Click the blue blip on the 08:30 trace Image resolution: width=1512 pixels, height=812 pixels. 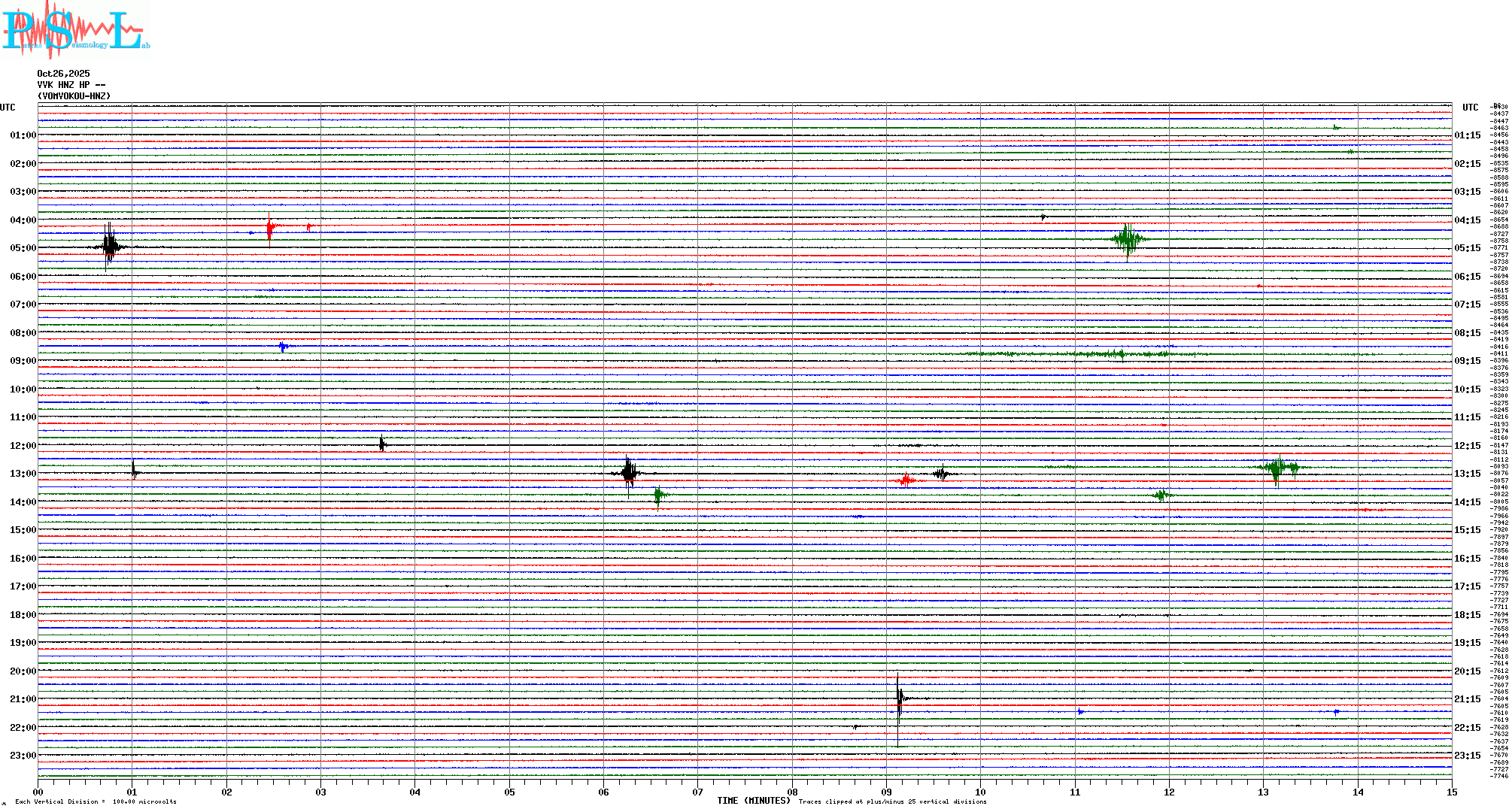tap(283, 347)
